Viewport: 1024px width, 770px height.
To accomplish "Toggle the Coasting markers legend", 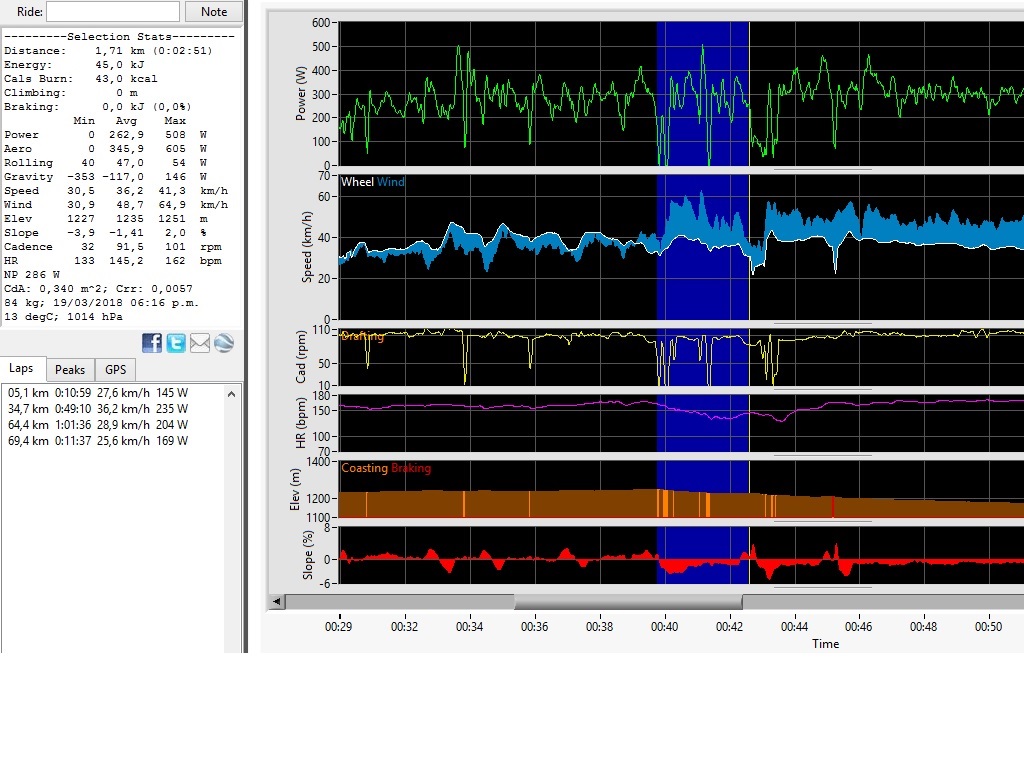I will click(x=363, y=467).
